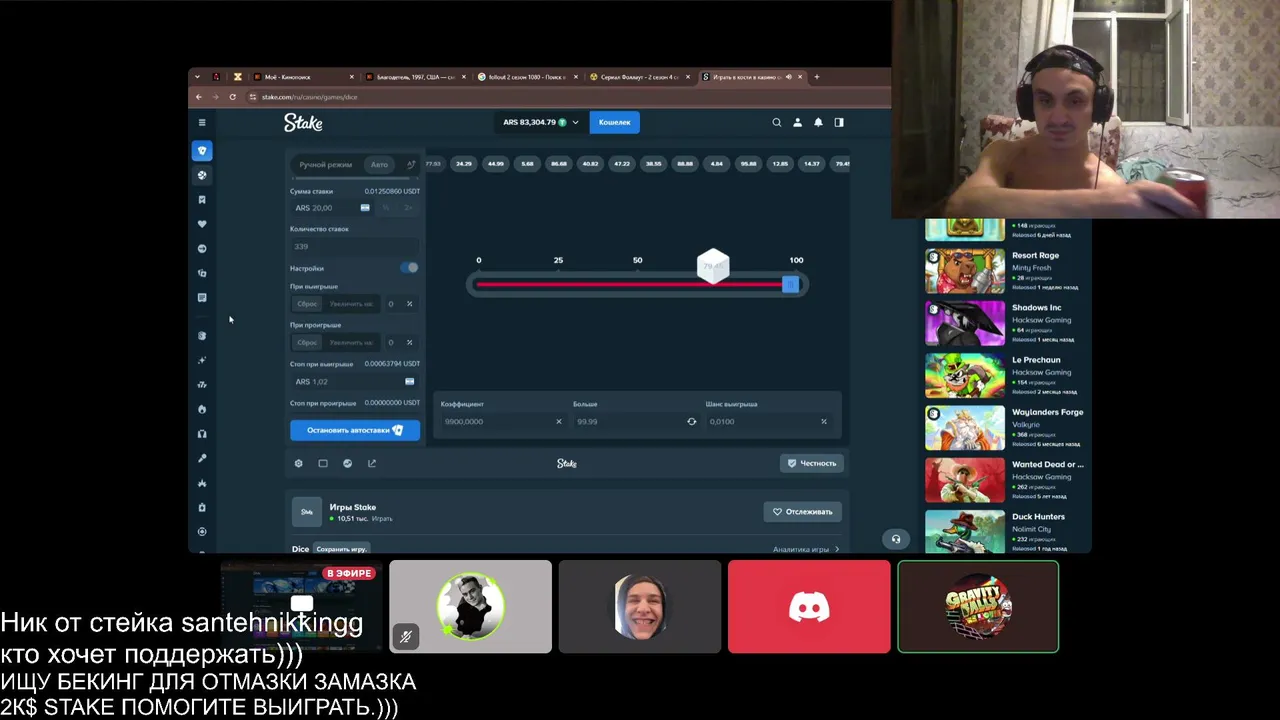Open the user profile icon
This screenshot has height=720, width=1280.
coord(797,122)
